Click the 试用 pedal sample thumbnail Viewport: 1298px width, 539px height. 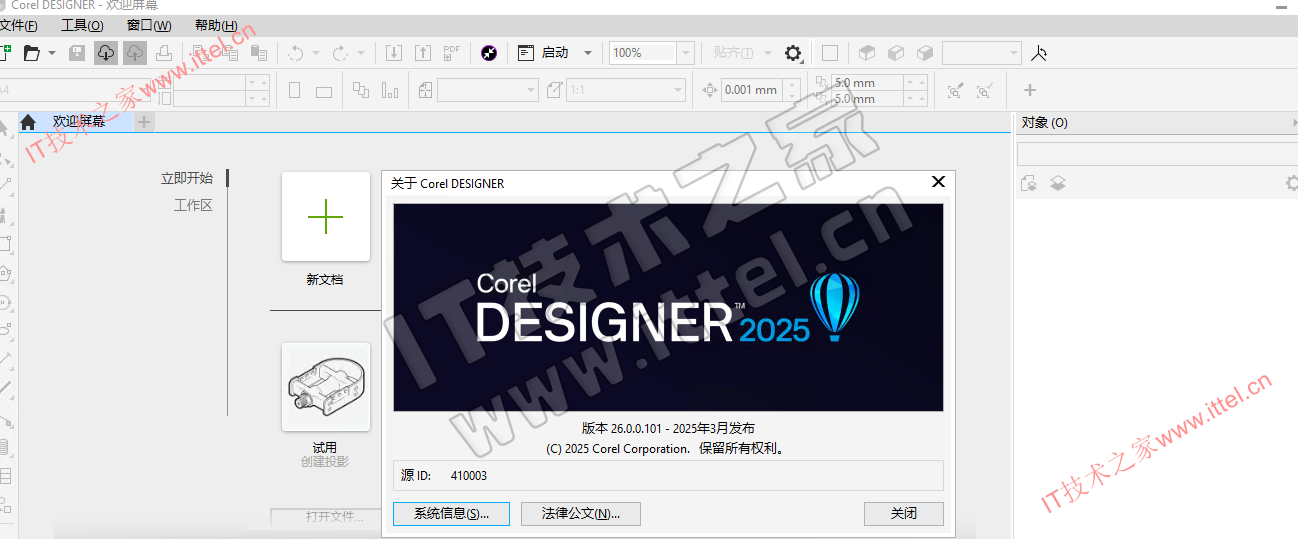point(325,387)
